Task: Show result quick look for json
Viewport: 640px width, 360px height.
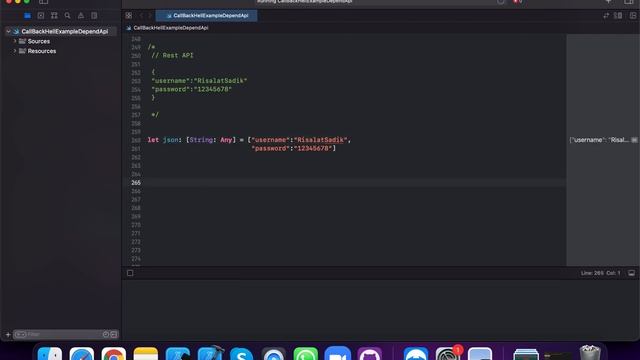Action: pyautogui.click(x=634, y=140)
